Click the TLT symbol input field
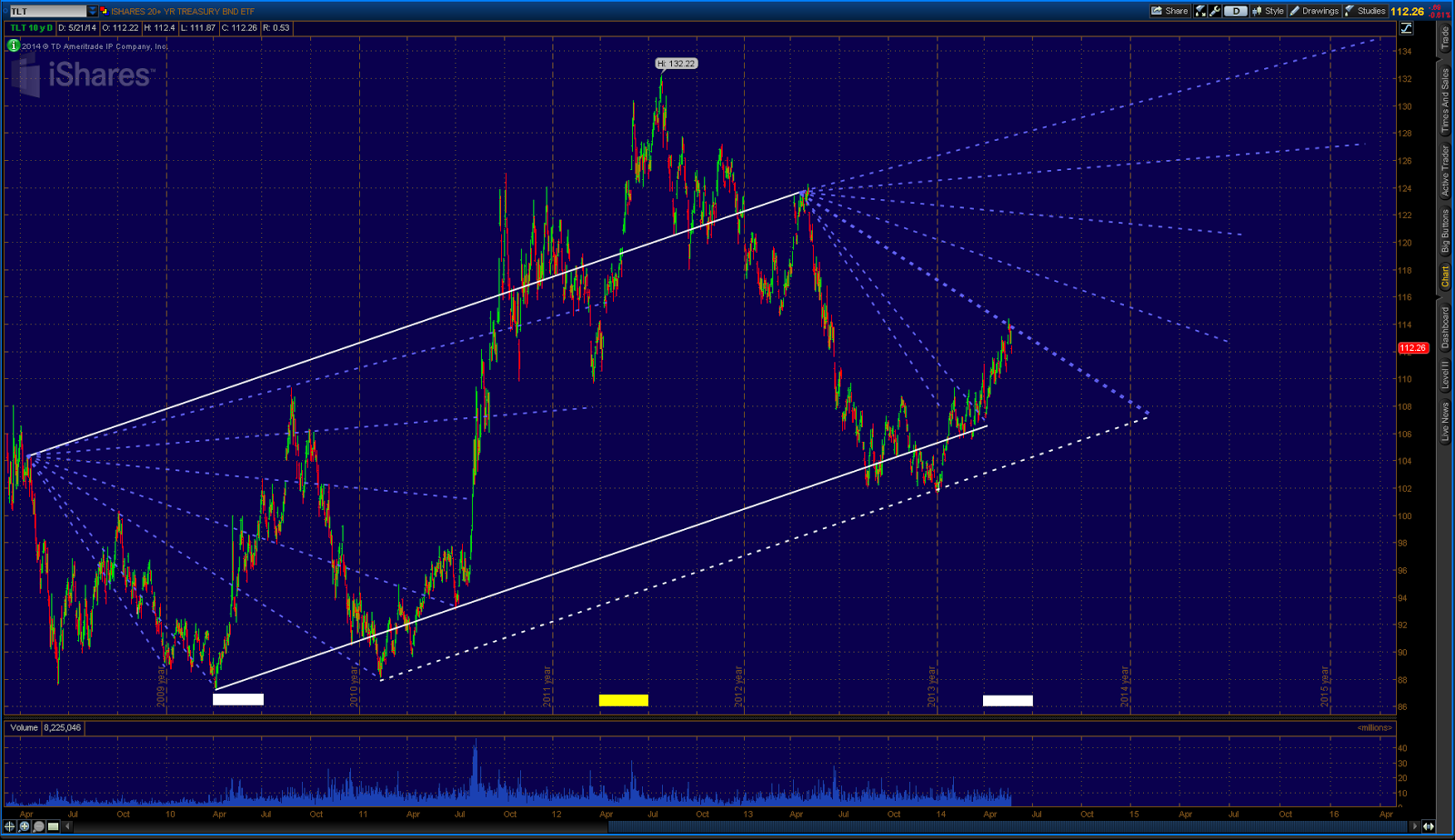This screenshot has width=1455, height=840. tap(48, 11)
